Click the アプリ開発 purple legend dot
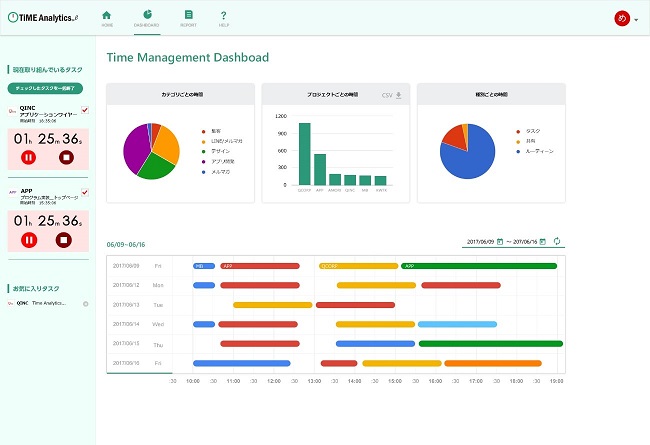The width and height of the screenshot is (650, 445). 204,162
